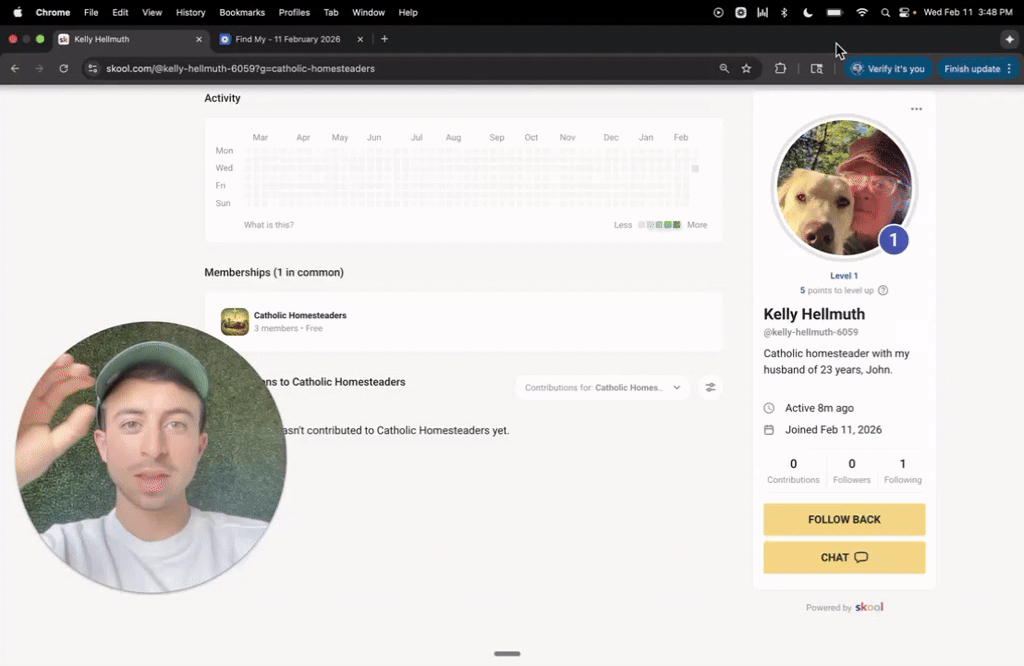The width and height of the screenshot is (1024, 666).
Task: Select the Feb column in the activity heatmap
Action: (681, 137)
